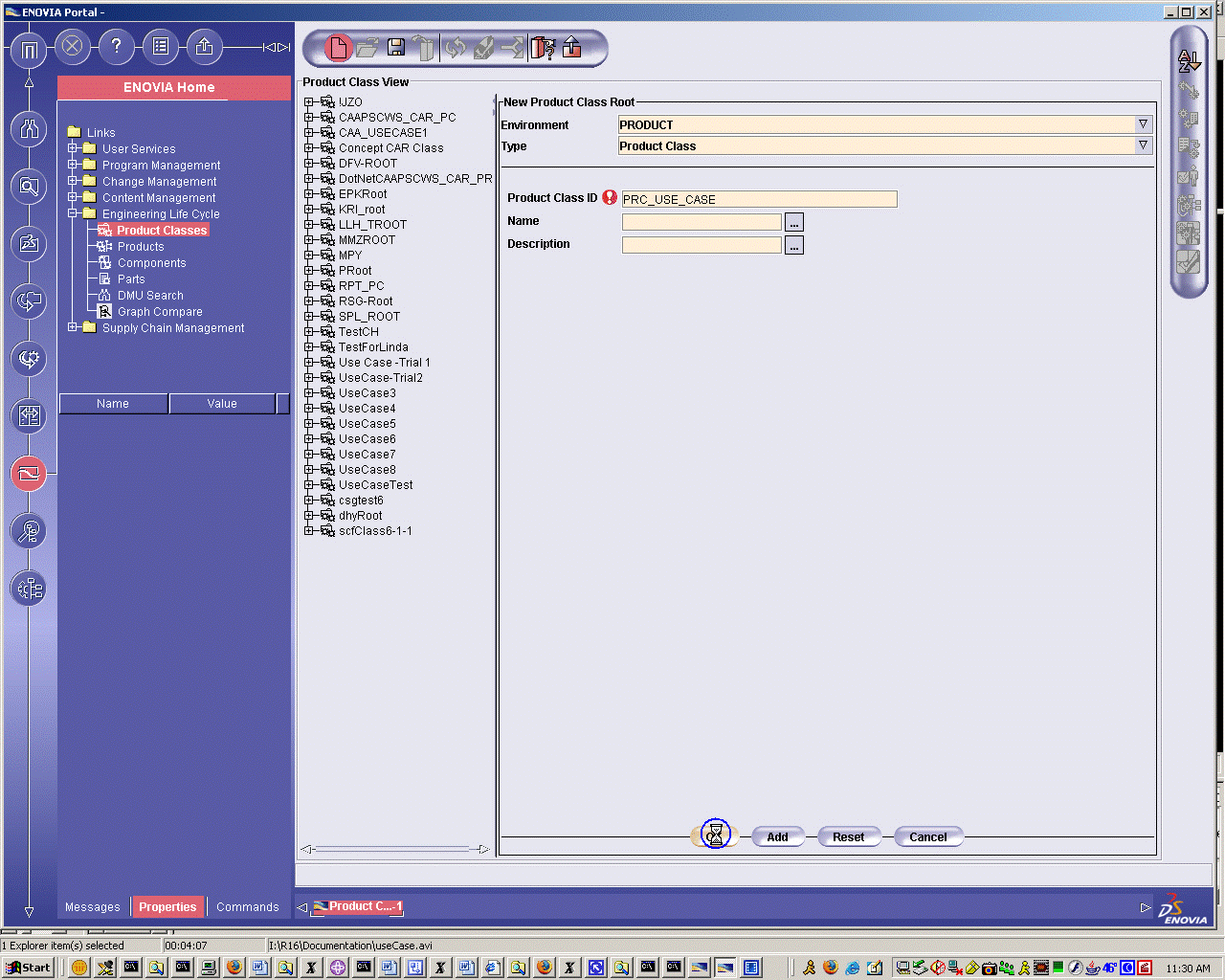Click the gear cycle icon in left sidebar
Screen dimensions: 1225x980
click(x=29, y=359)
